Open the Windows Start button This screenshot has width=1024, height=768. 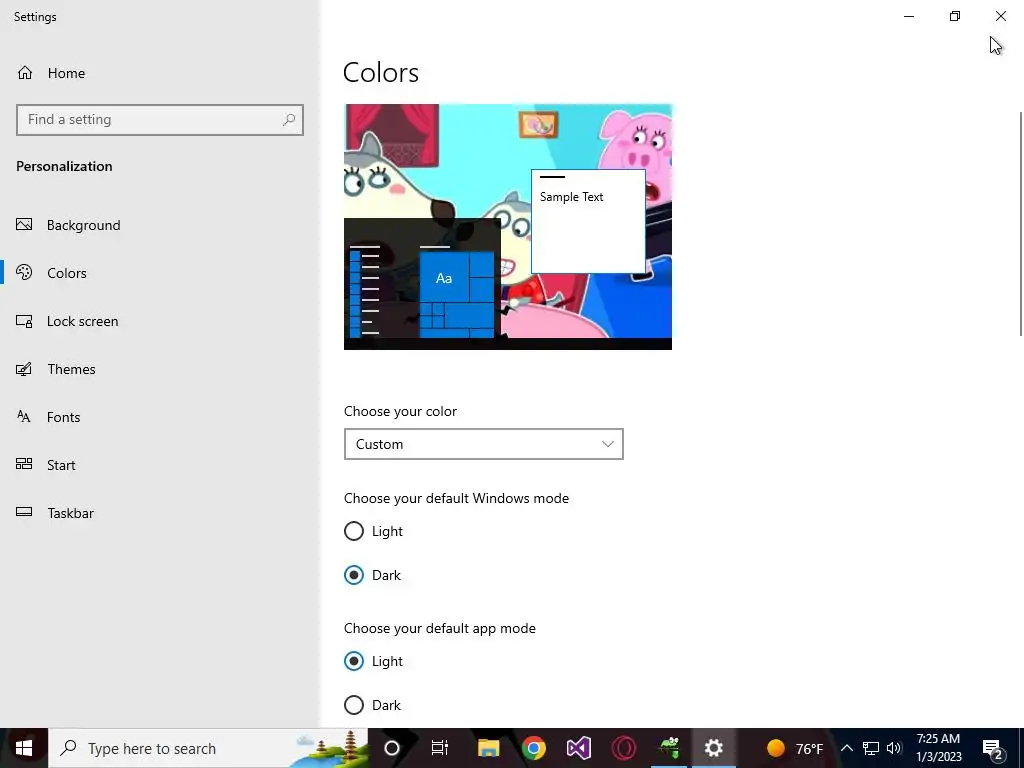[24, 748]
